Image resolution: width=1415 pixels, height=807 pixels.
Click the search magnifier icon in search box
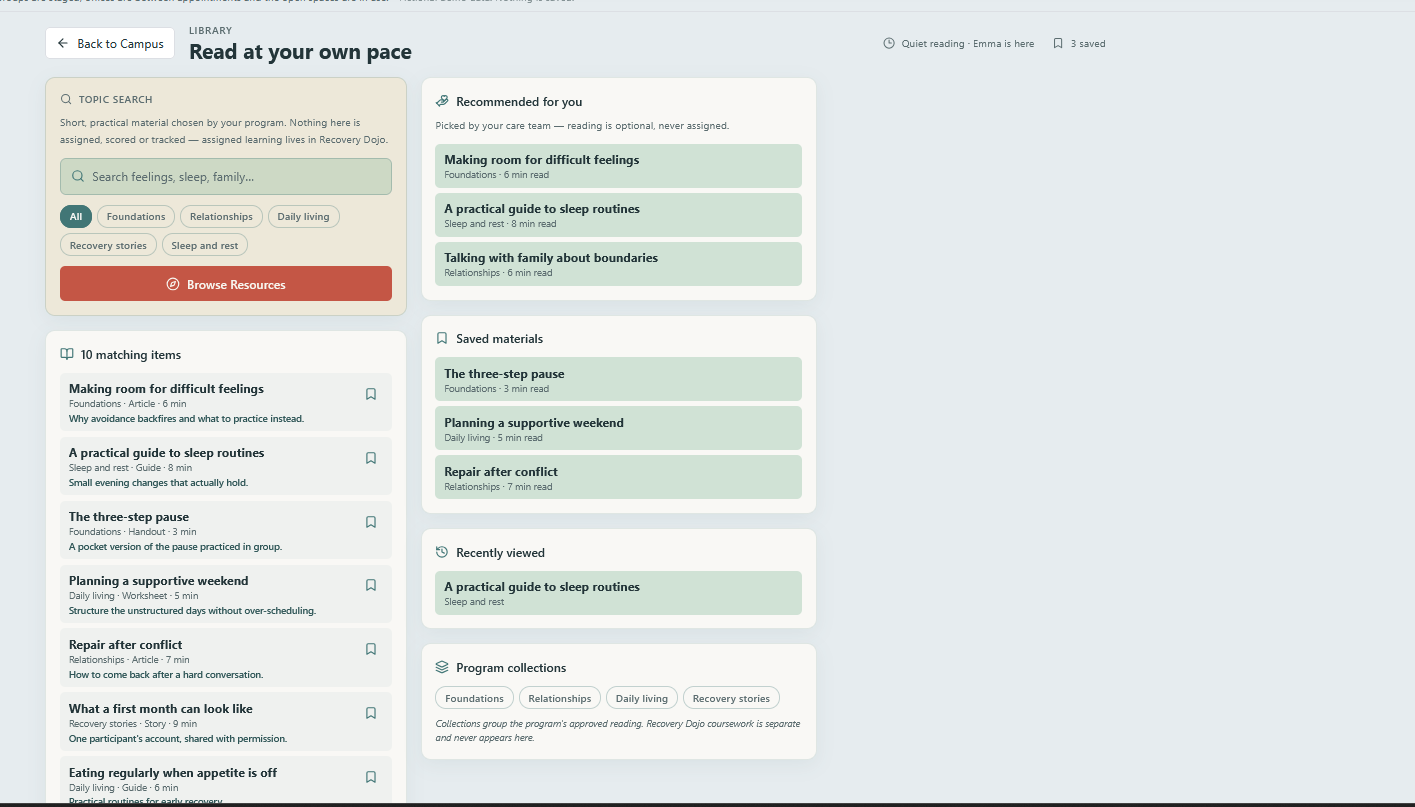[78, 177]
